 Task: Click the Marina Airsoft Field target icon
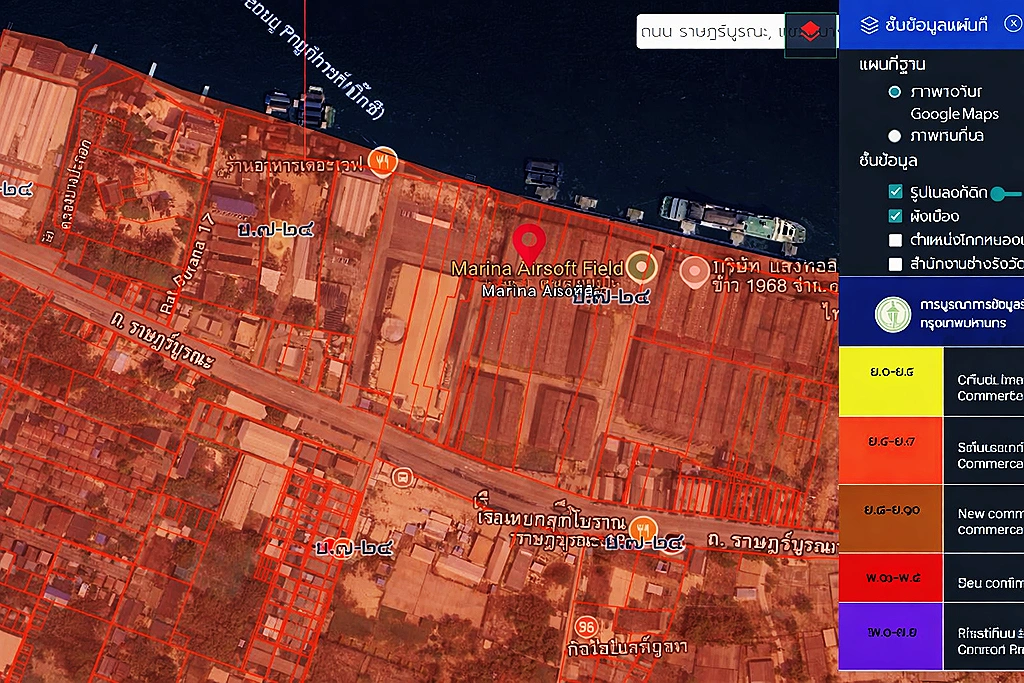(x=641, y=267)
